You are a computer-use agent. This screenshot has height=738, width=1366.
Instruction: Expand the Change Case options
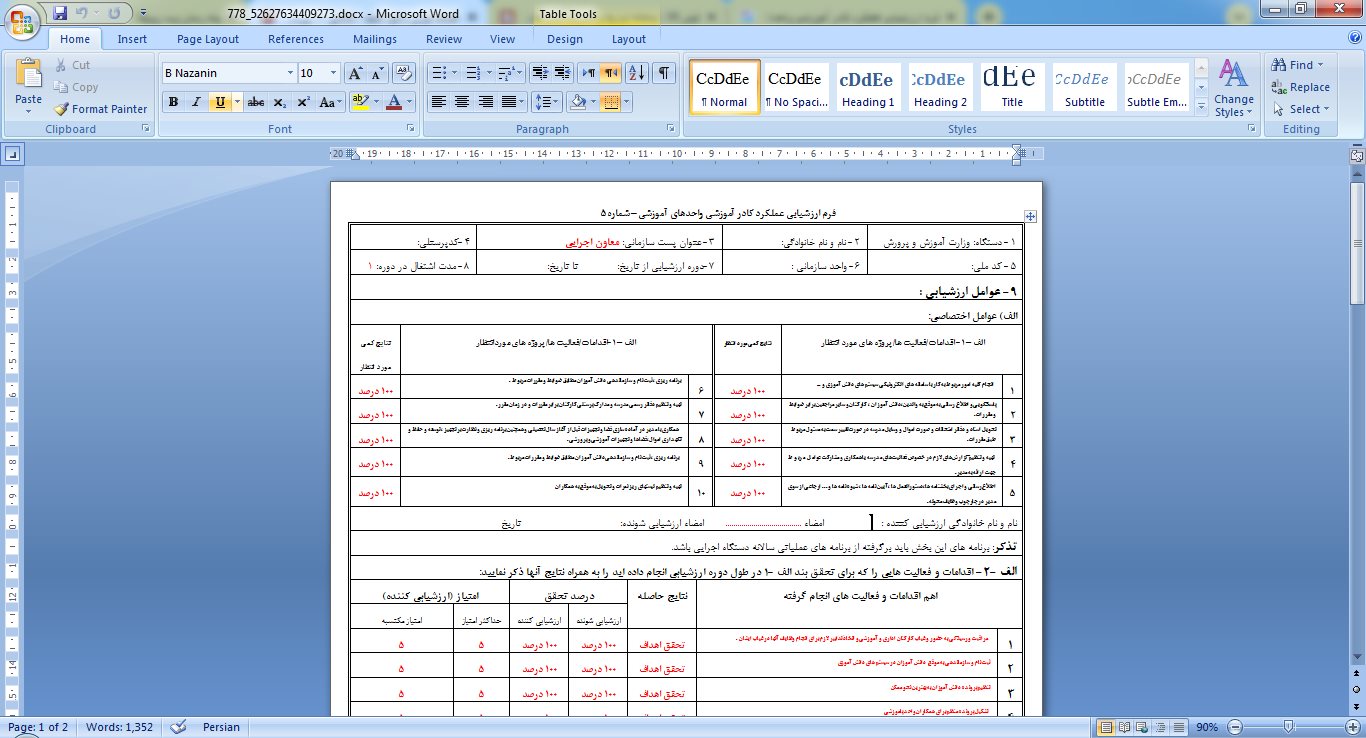330,102
